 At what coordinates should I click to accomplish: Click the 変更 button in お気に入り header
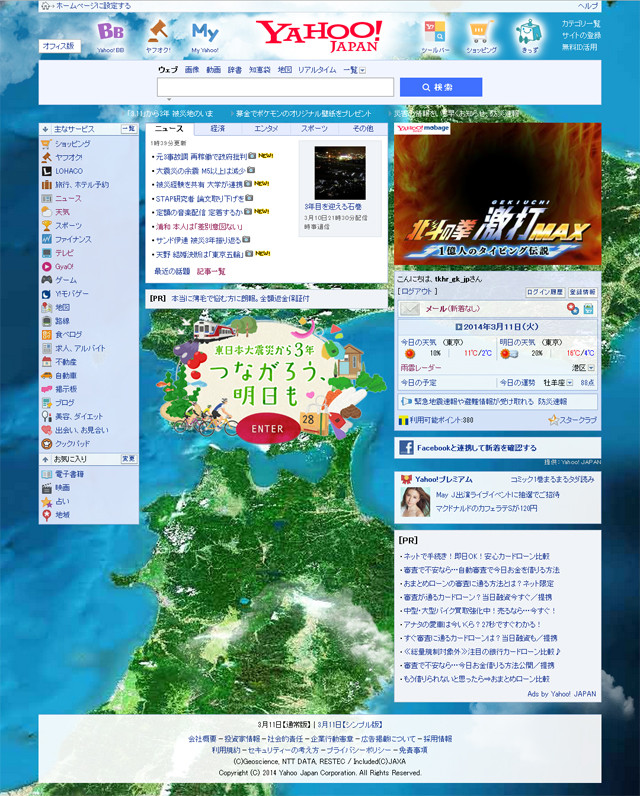pyautogui.click(x=129, y=459)
